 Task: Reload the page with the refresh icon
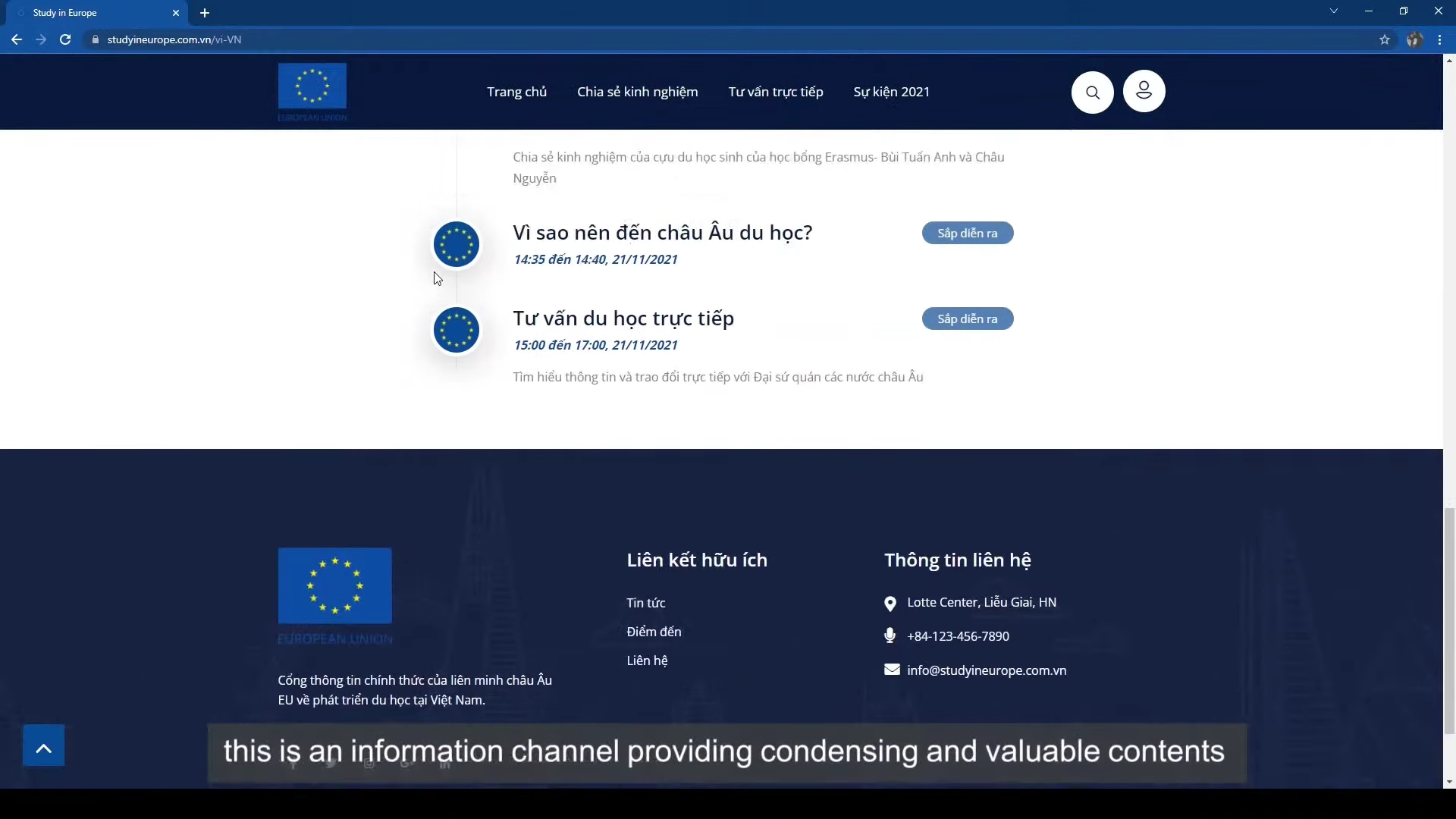click(65, 39)
